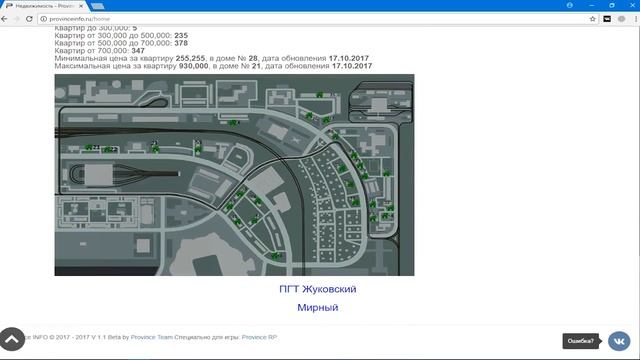Open the ПГТ Жуковский link
The height and width of the screenshot is (360, 640).
[318, 289]
